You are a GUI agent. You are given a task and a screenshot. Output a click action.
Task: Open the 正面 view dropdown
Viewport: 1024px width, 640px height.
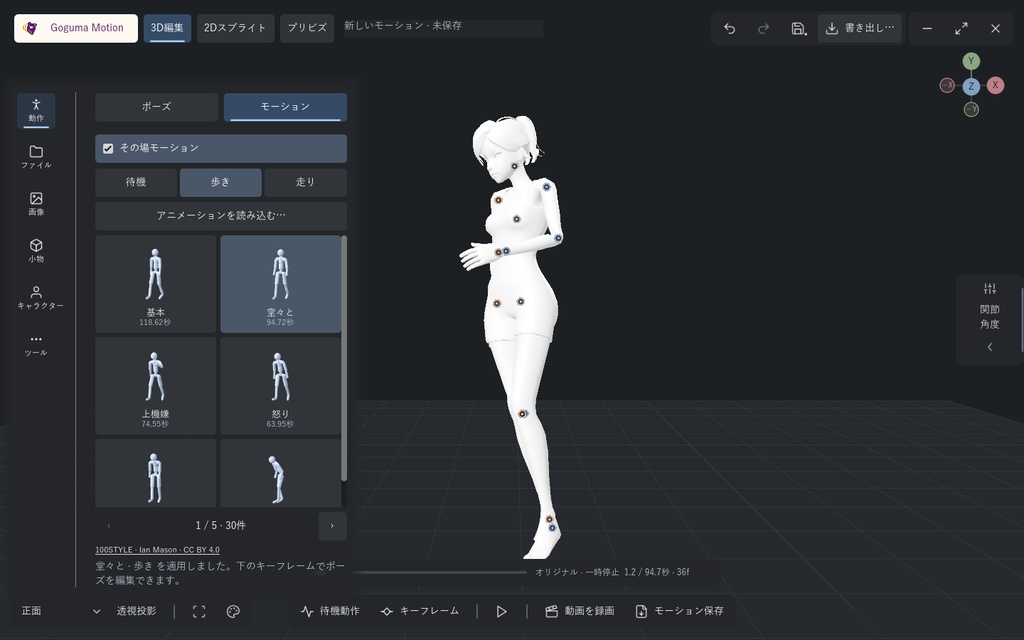click(x=60, y=611)
